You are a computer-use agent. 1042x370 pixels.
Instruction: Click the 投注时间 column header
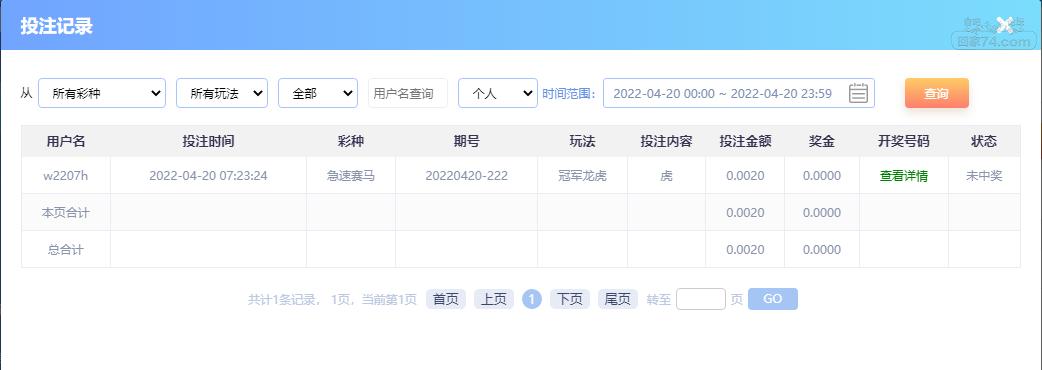pyautogui.click(x=208, y=141)
